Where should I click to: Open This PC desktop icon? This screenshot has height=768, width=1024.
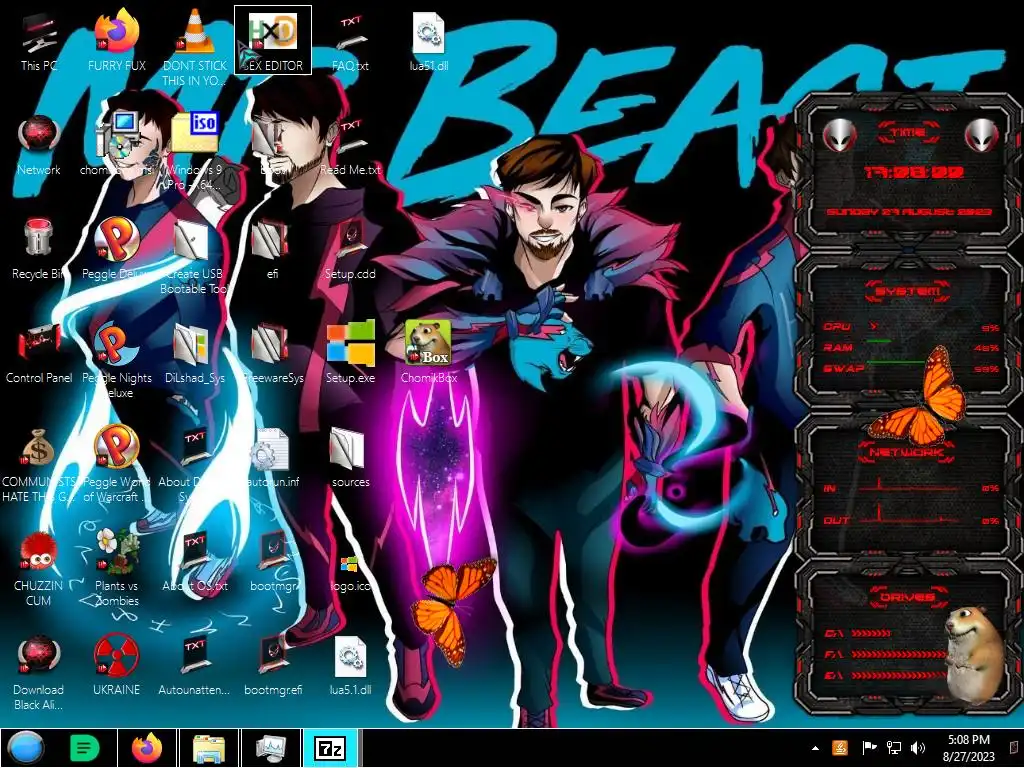point(39,40)
